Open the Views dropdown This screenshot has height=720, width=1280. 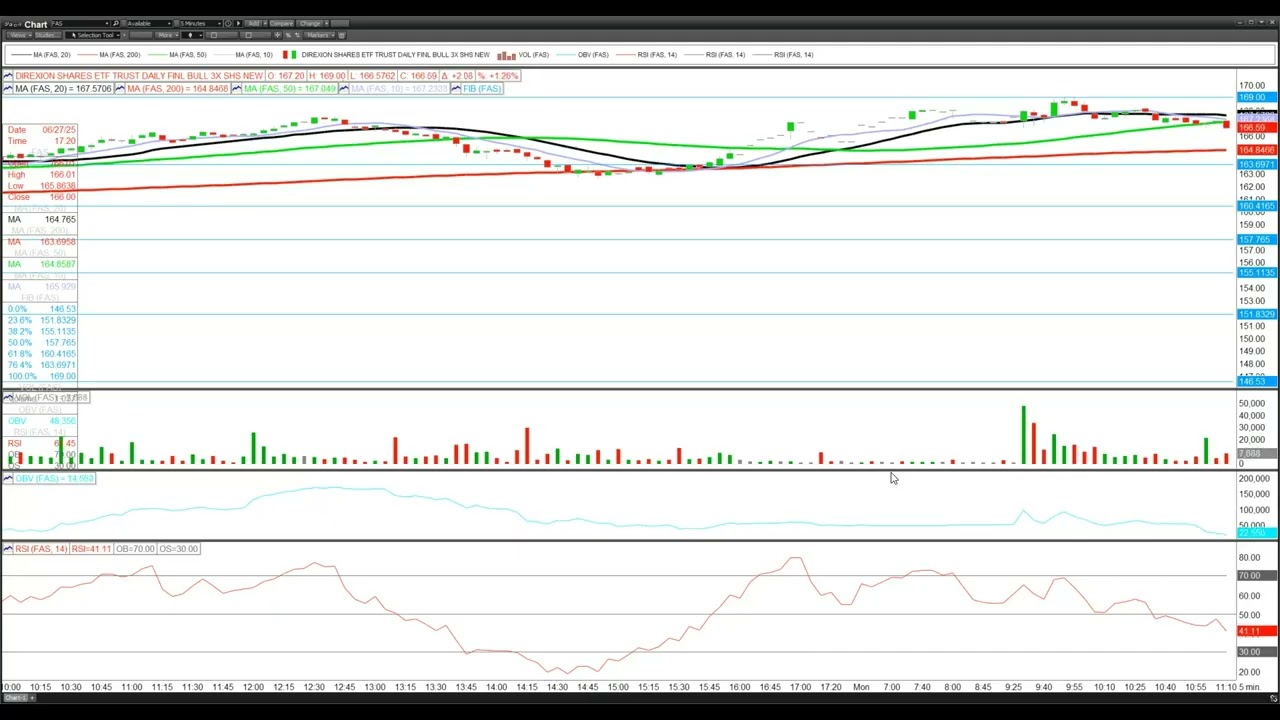point(18,35)
